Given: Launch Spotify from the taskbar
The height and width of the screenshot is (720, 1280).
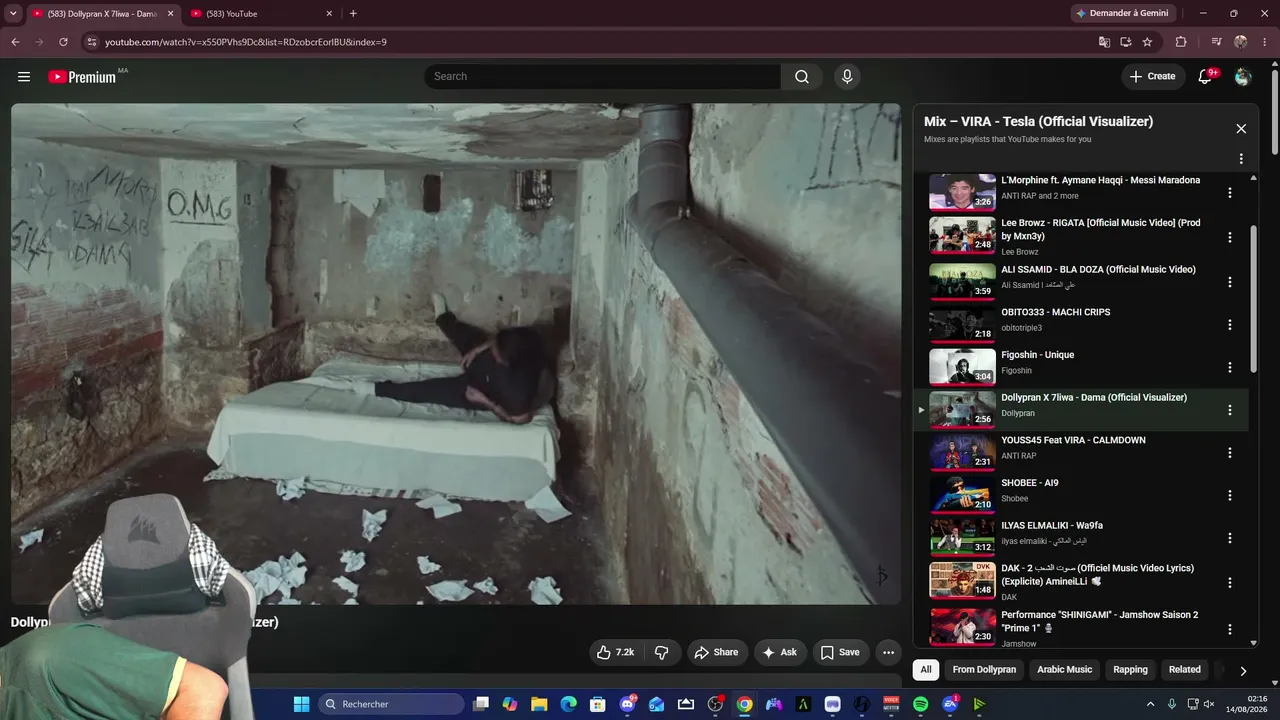Looking at the screenshot, I should pyautogui.click(x=920, y=704).
